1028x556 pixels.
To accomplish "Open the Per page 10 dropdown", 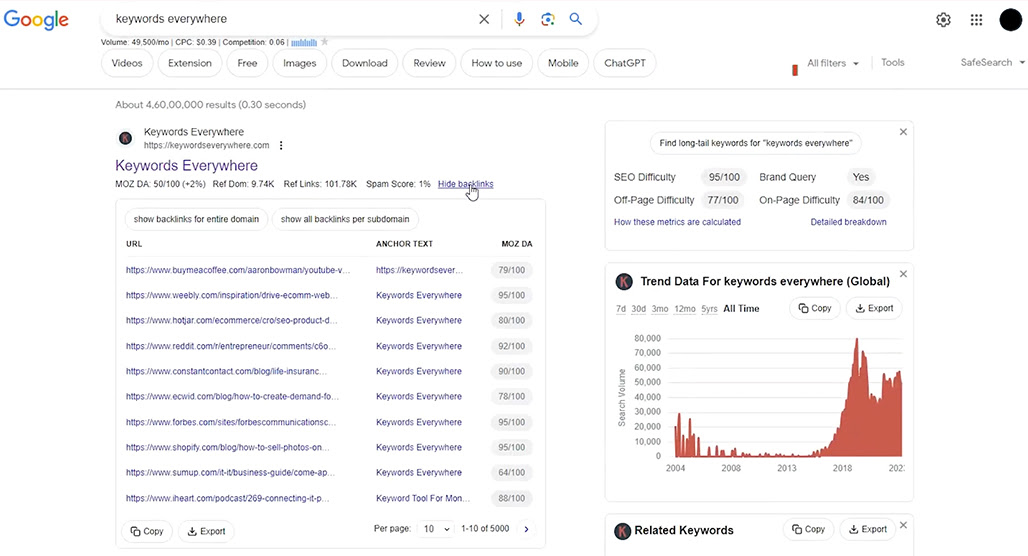I will (436, 529).
